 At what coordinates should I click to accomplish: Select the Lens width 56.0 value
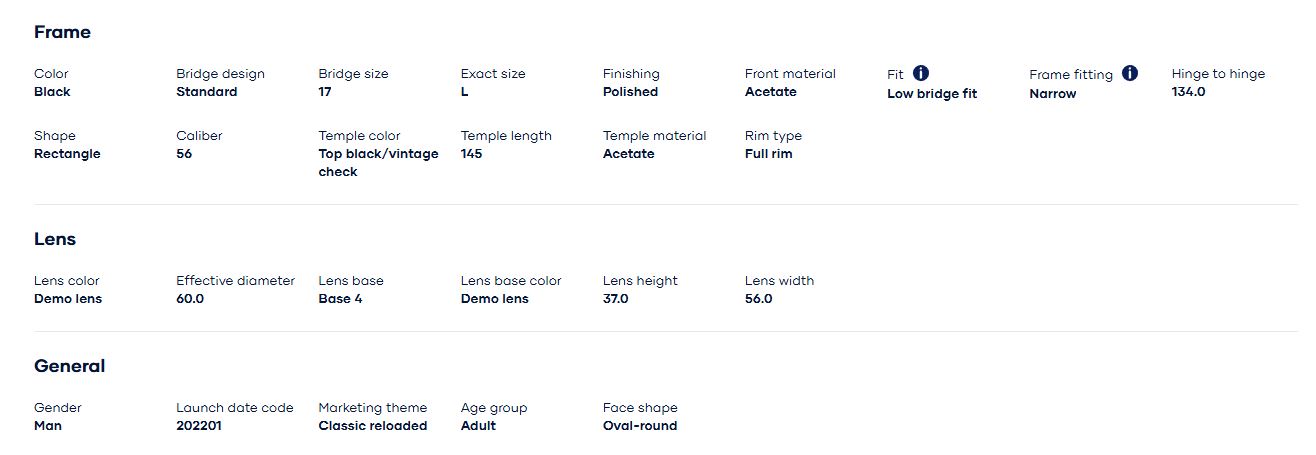coord(758,299)
